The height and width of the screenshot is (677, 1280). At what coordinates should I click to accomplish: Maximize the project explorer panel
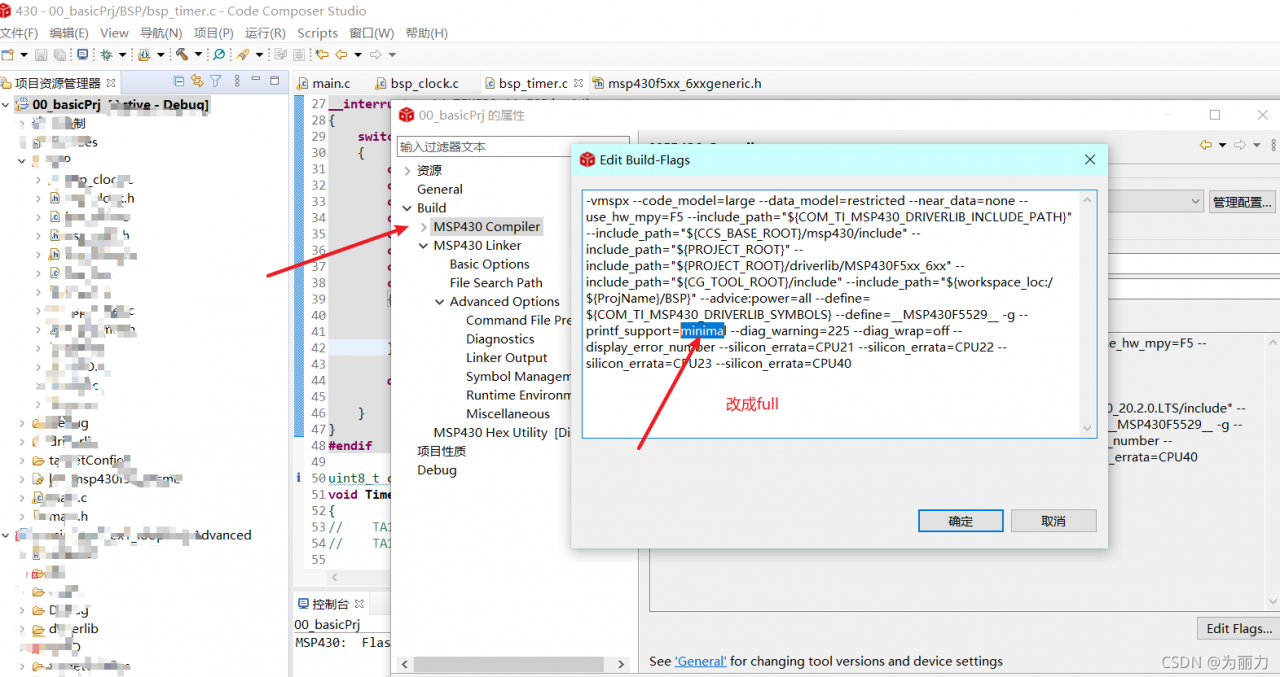pyautogui.click(x=274, y=81)
